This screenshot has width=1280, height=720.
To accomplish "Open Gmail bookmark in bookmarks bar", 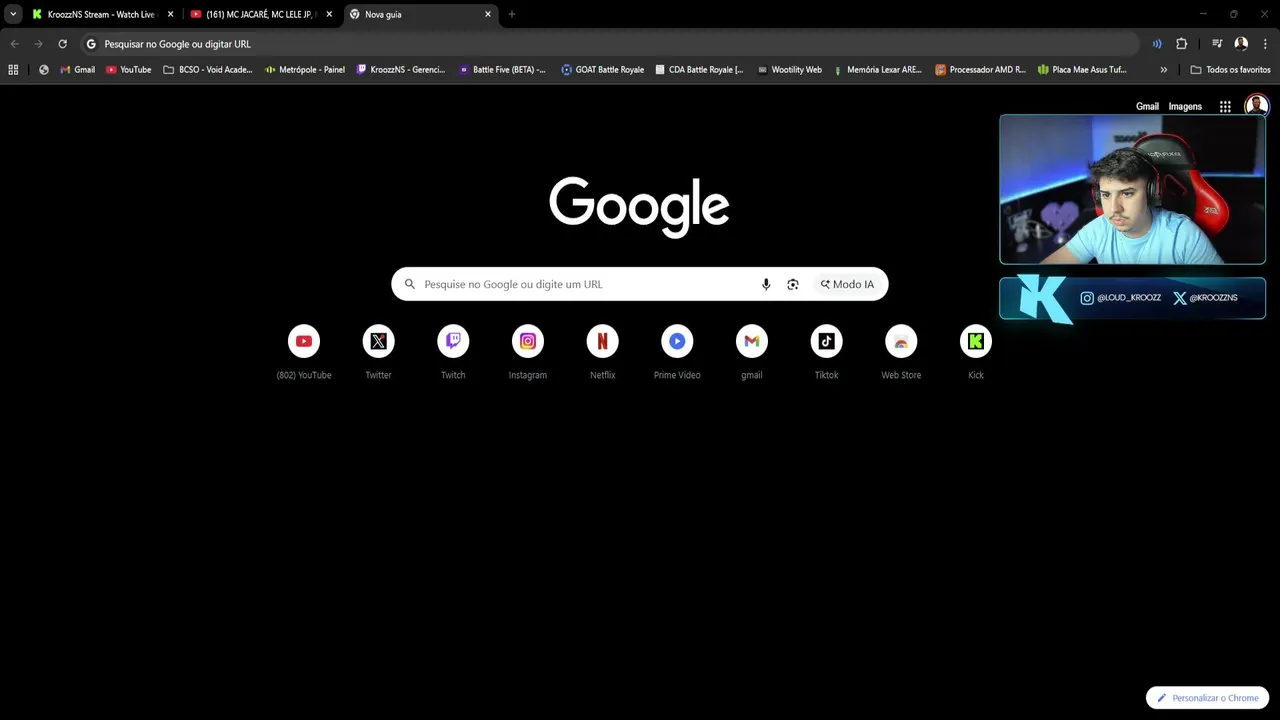I will coord(78,70).
